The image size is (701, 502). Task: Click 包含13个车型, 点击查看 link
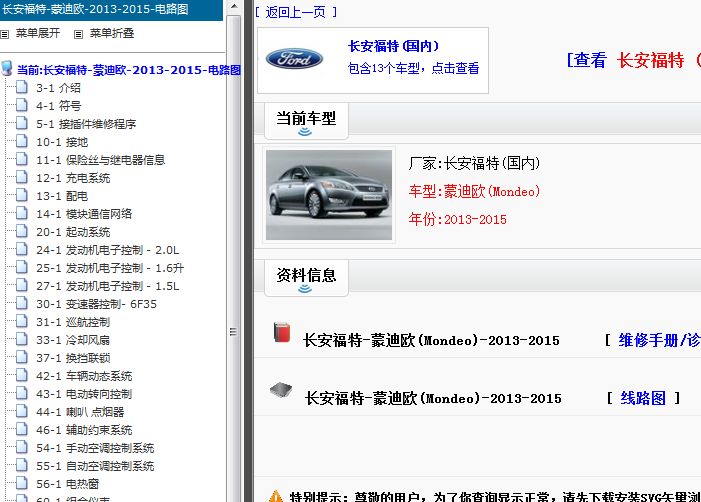414,68
